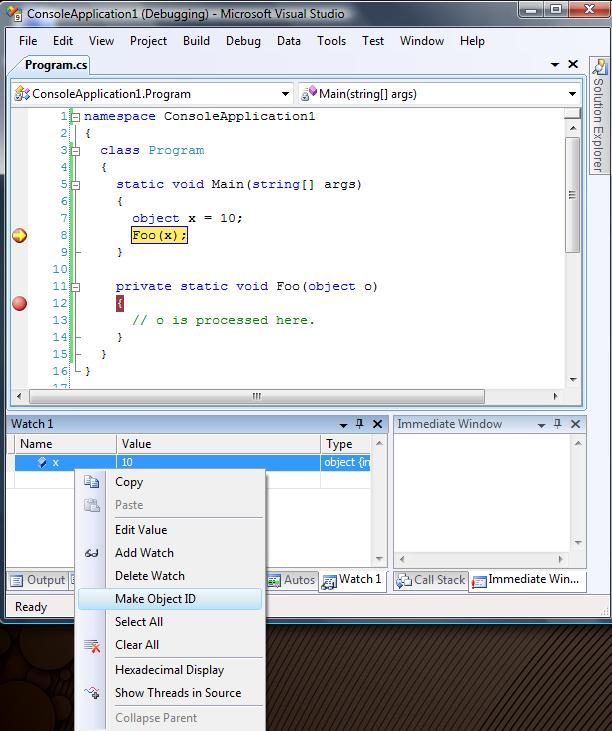Open the Project menu
Viewport: 612px width, 731px height.
tap(148, 41)
